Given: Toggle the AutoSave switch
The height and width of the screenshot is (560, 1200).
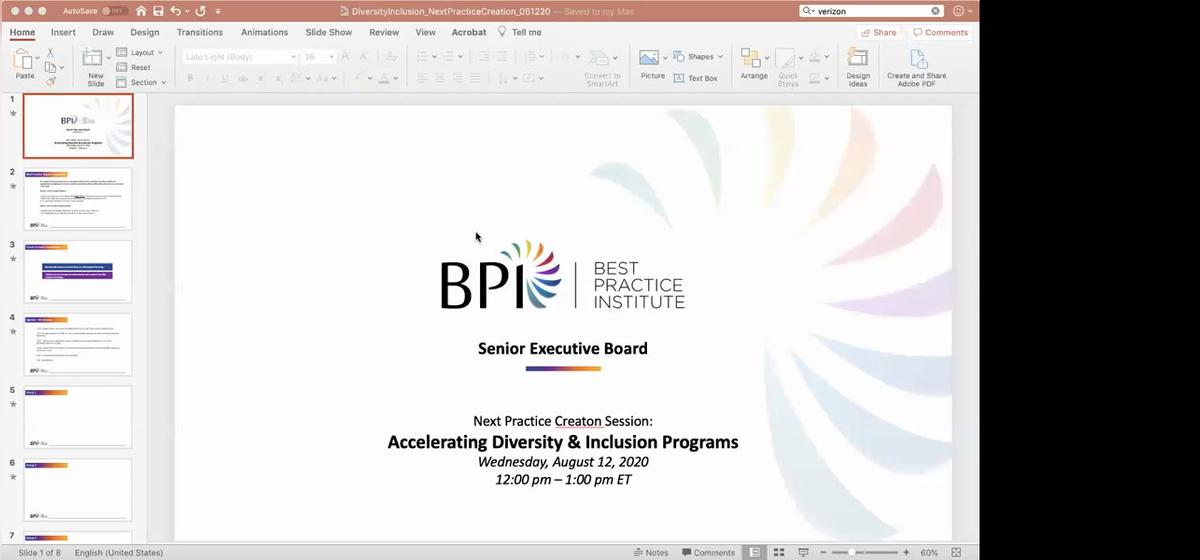Looking at the screenshot, I should 115,11.
